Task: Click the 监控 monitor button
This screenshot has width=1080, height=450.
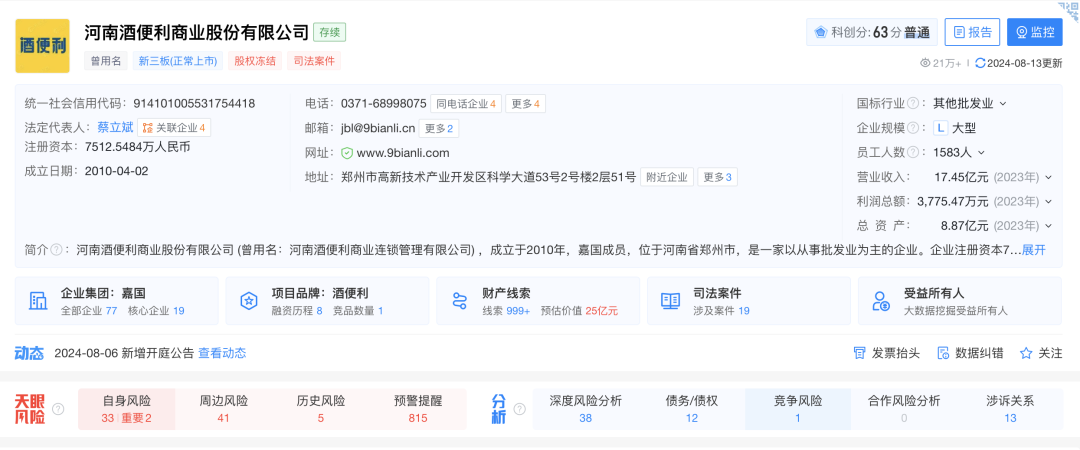Action: [x=1034, y=32]
